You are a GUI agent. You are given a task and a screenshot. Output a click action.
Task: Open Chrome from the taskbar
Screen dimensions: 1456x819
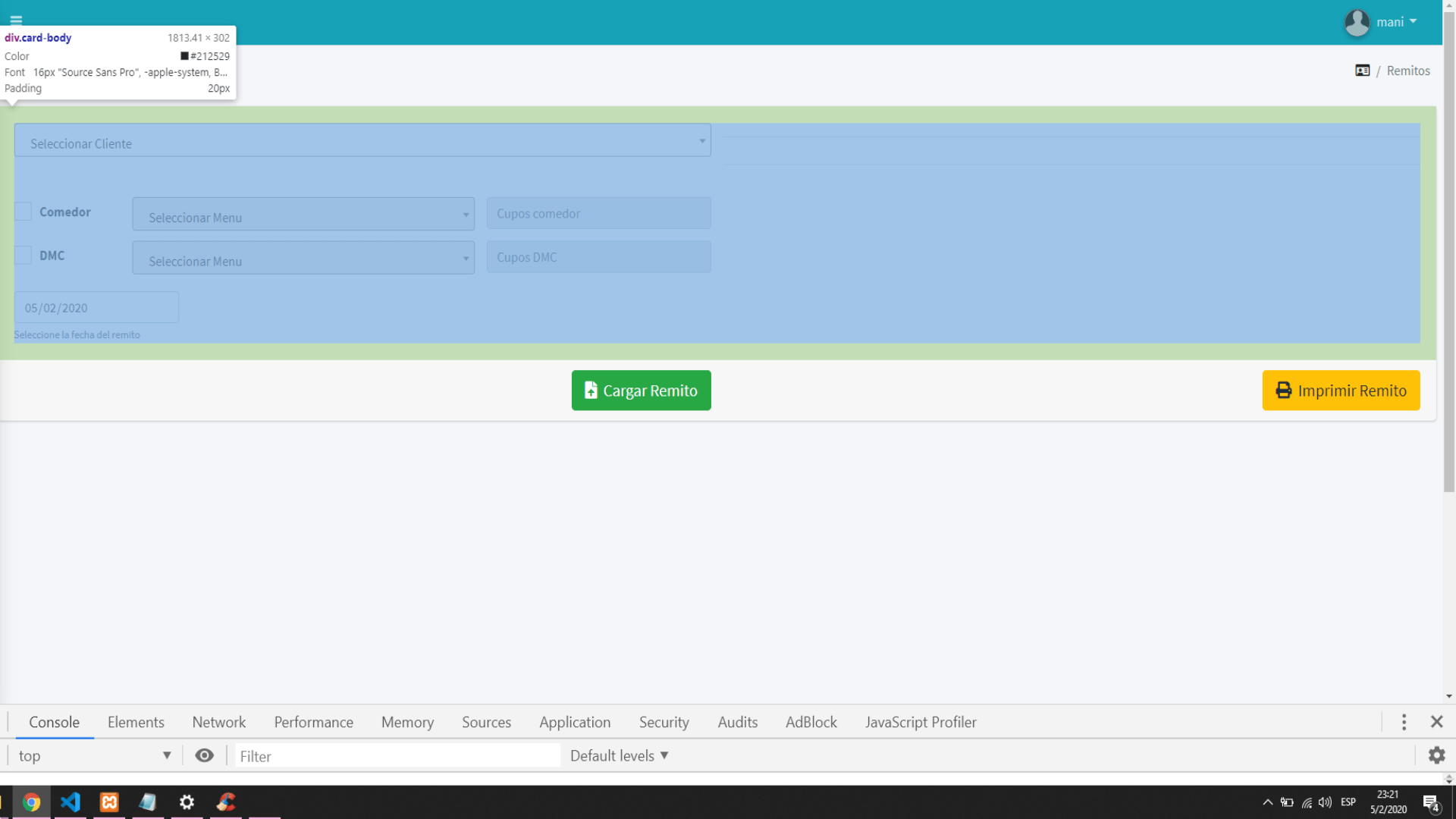(32, 802)
